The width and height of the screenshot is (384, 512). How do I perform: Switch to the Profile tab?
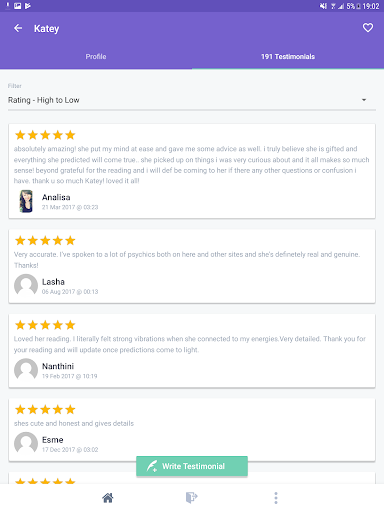pyautogui.click(x=96, y=57)
